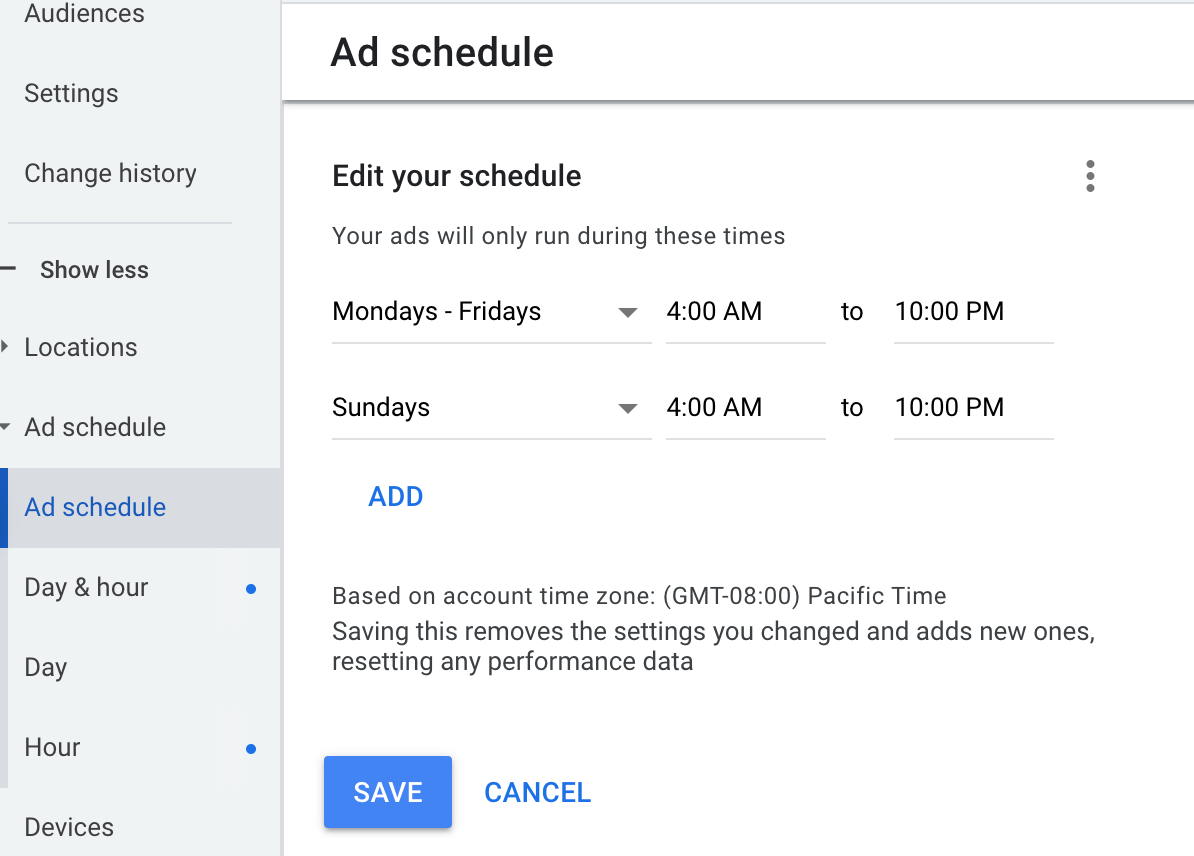Open the Mondays - Fridays day dropdown

pos(490,312)
